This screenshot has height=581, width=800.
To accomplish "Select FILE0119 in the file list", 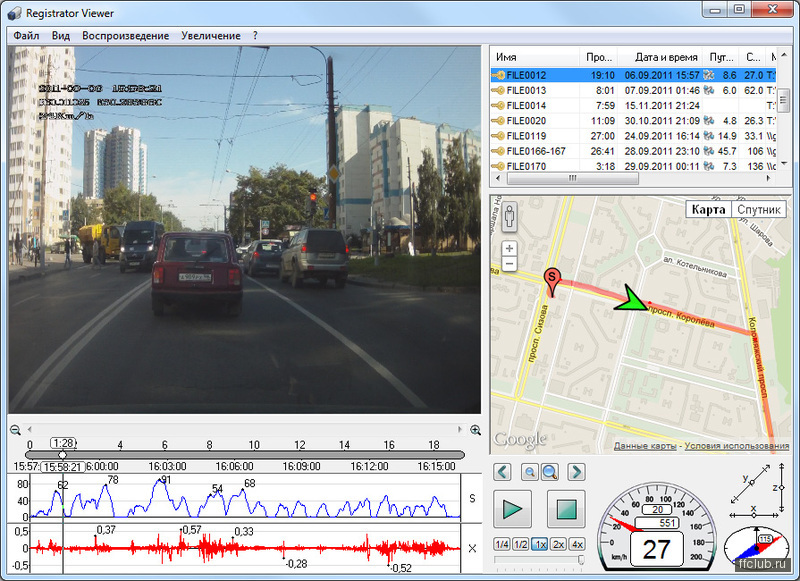I will click(633, 136).
